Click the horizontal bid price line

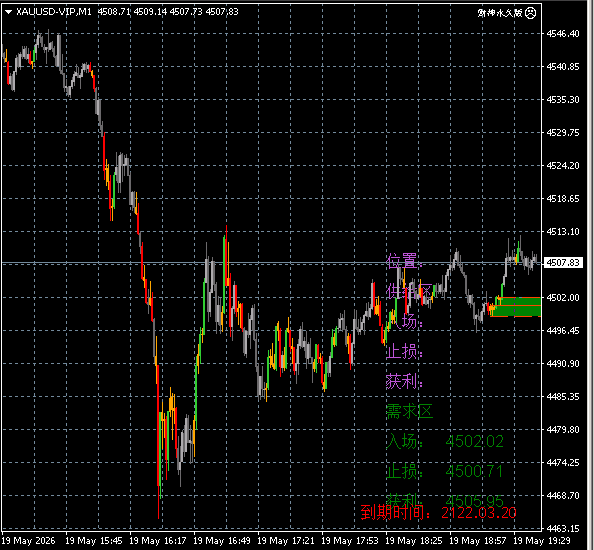pos(271,262)
